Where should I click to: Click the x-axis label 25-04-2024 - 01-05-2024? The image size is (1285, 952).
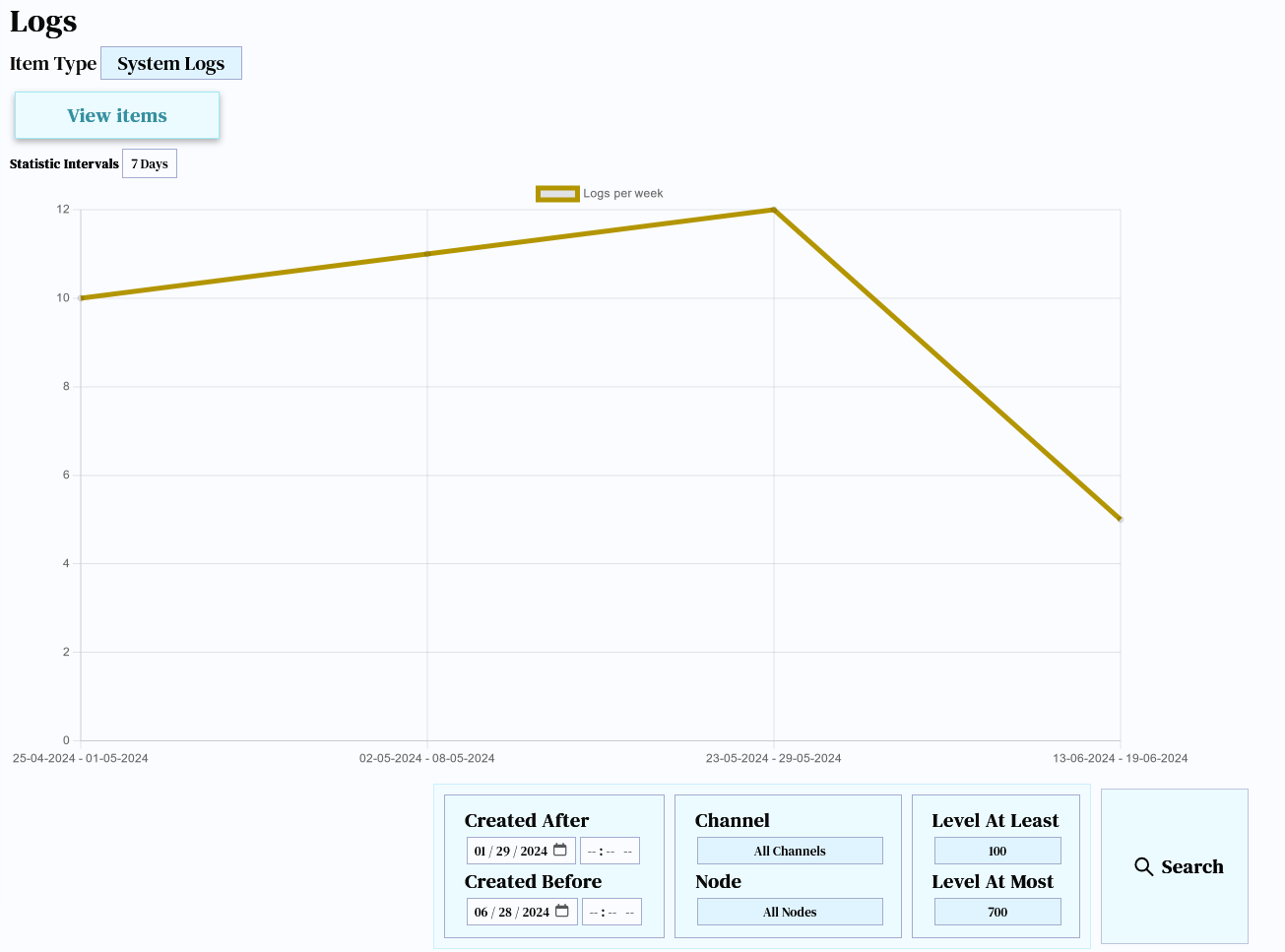[81, 758]
